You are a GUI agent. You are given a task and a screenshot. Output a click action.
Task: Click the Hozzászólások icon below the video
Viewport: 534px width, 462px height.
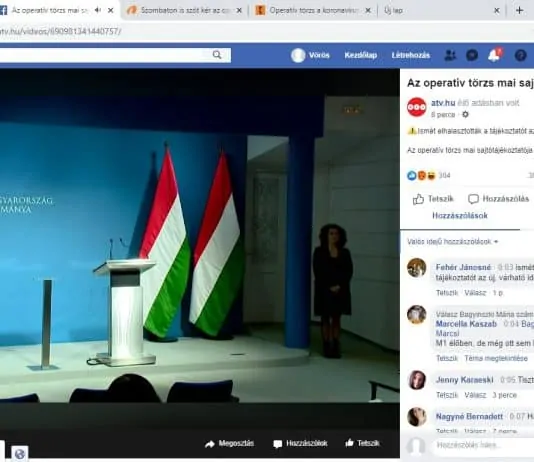coord(278,444)
